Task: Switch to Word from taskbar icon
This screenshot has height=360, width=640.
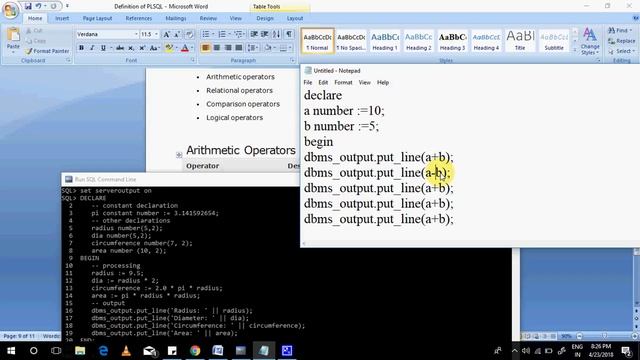Action: point(218,351)
